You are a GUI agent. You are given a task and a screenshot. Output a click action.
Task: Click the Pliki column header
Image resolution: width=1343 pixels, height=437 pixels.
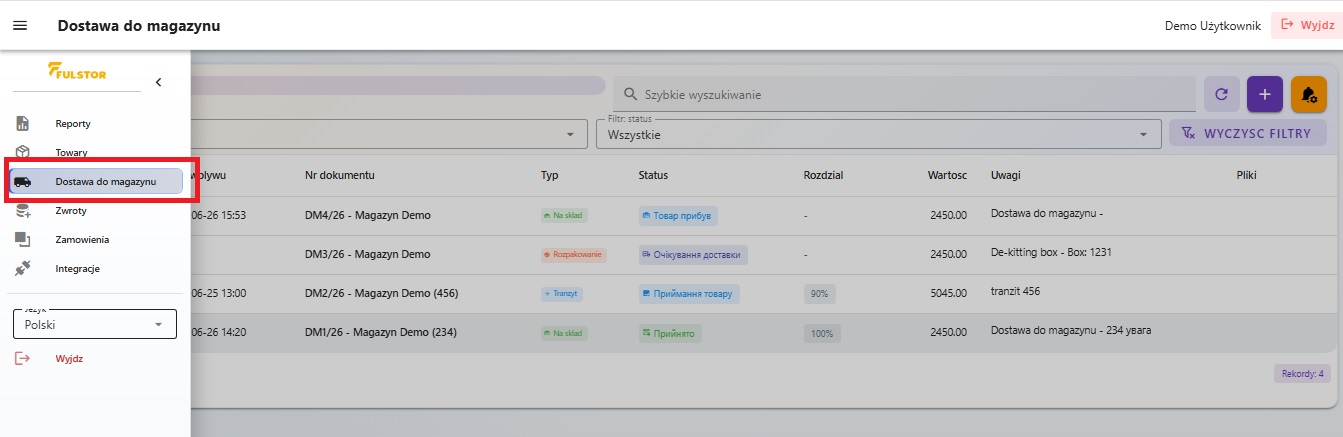[1246, 175]
